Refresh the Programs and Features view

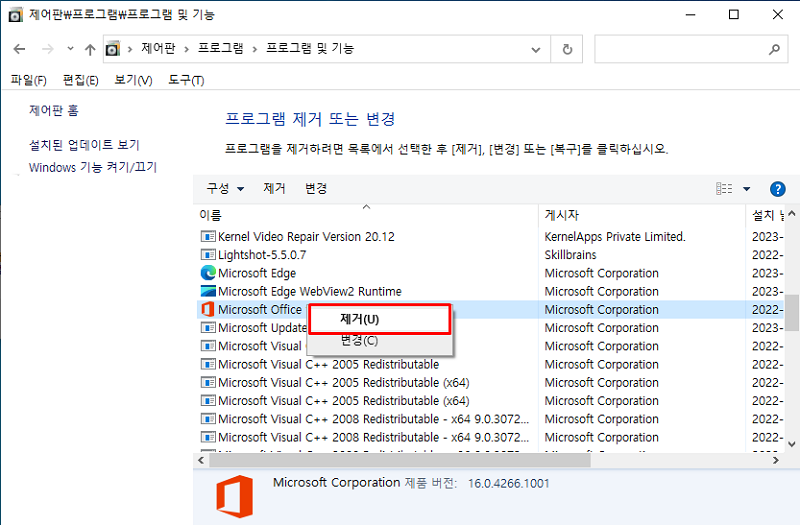(x=567, y=49)
